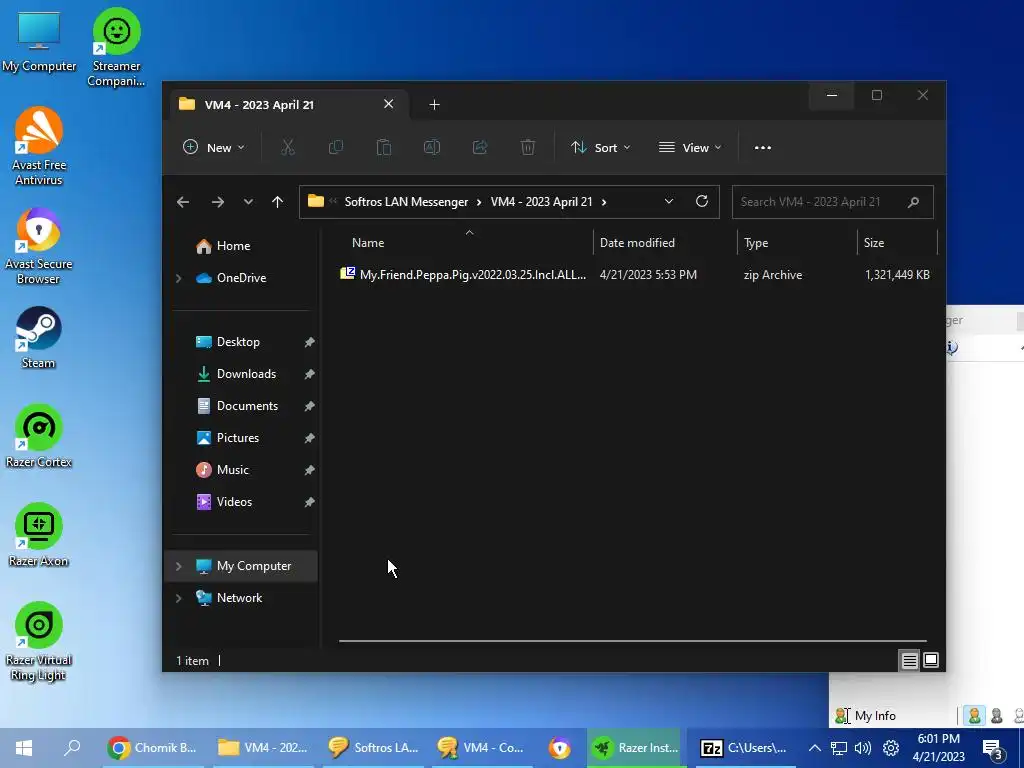Viewport: 1024px width, 768px height.
Task: Click the Share toolbar icon
Action: [x=480, y=148]
